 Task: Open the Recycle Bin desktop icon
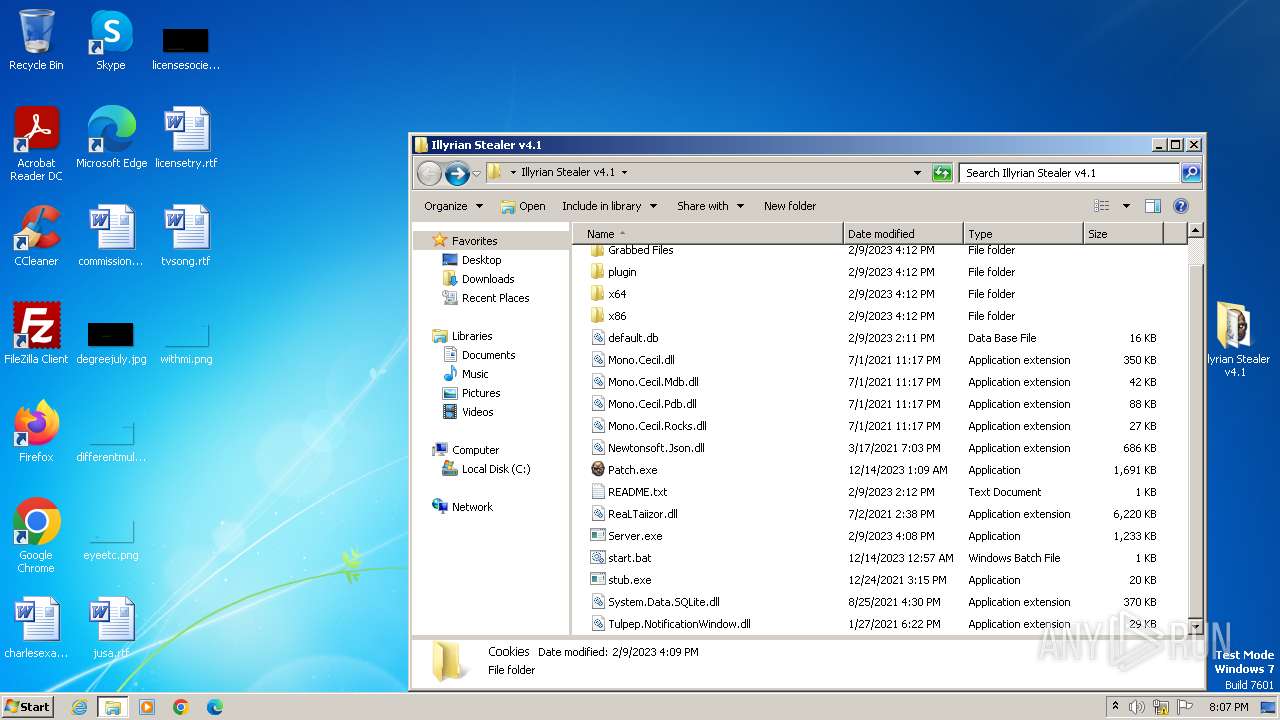coord(36,41)
